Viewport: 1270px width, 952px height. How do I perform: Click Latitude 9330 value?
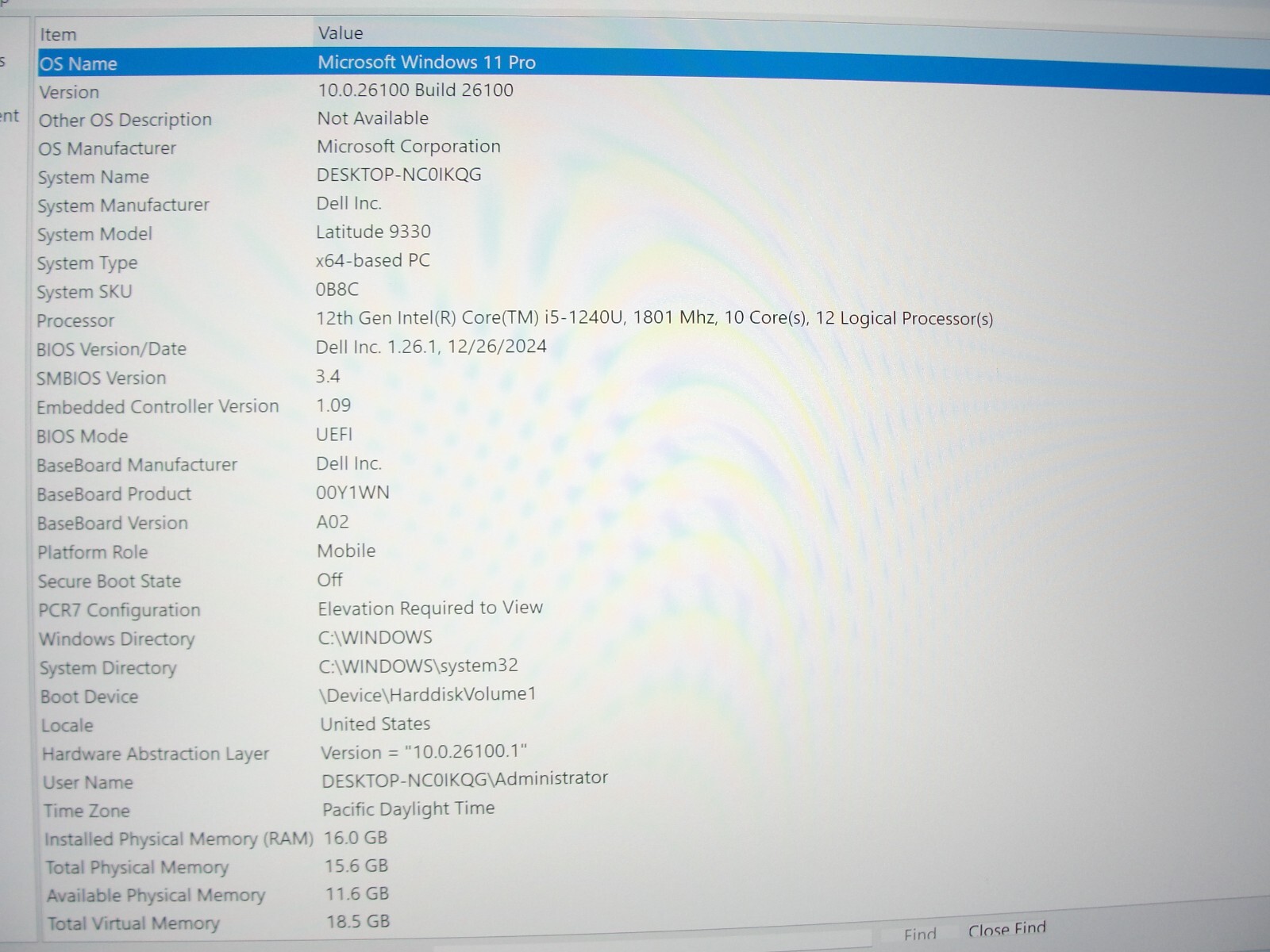pos(373,232)
